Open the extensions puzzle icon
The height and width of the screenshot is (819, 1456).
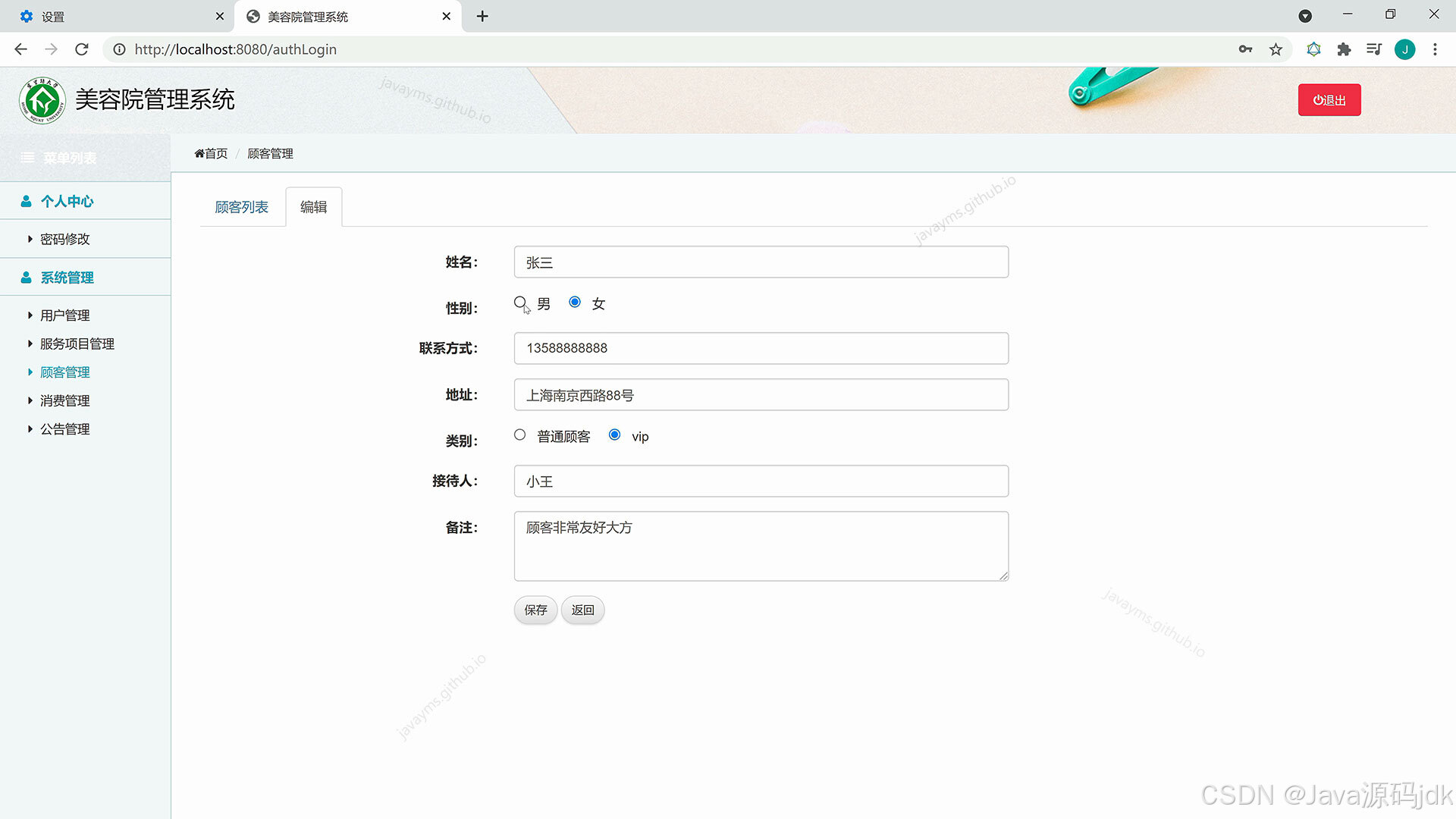point(1344,49)
